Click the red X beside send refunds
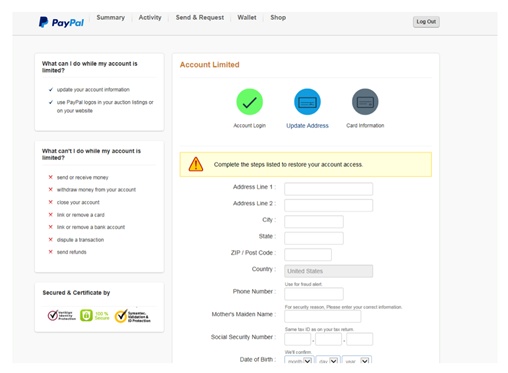This screenshot has width=508, height=373. [x=51, y=252]
